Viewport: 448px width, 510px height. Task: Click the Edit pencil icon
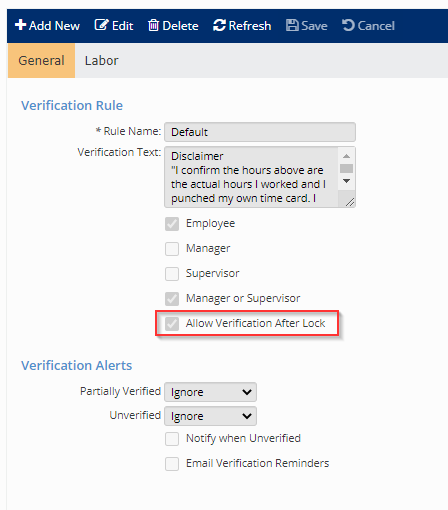coord(101,25)
